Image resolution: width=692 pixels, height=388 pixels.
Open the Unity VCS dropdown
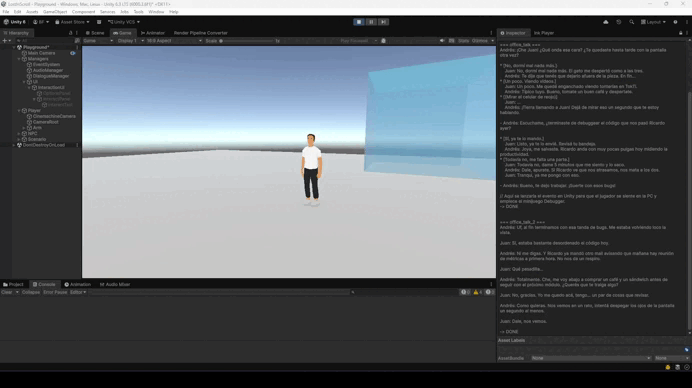pyautogui.click(x=124, y=22)
